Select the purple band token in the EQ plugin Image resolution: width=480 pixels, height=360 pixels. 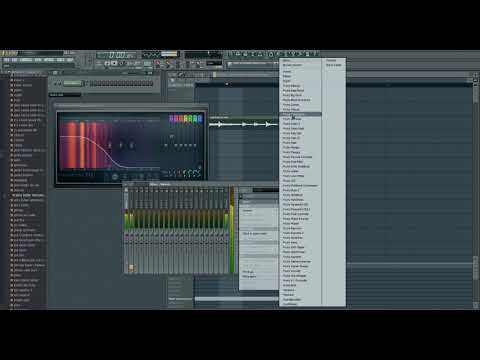pyautogui.click(x=172, y=118)
